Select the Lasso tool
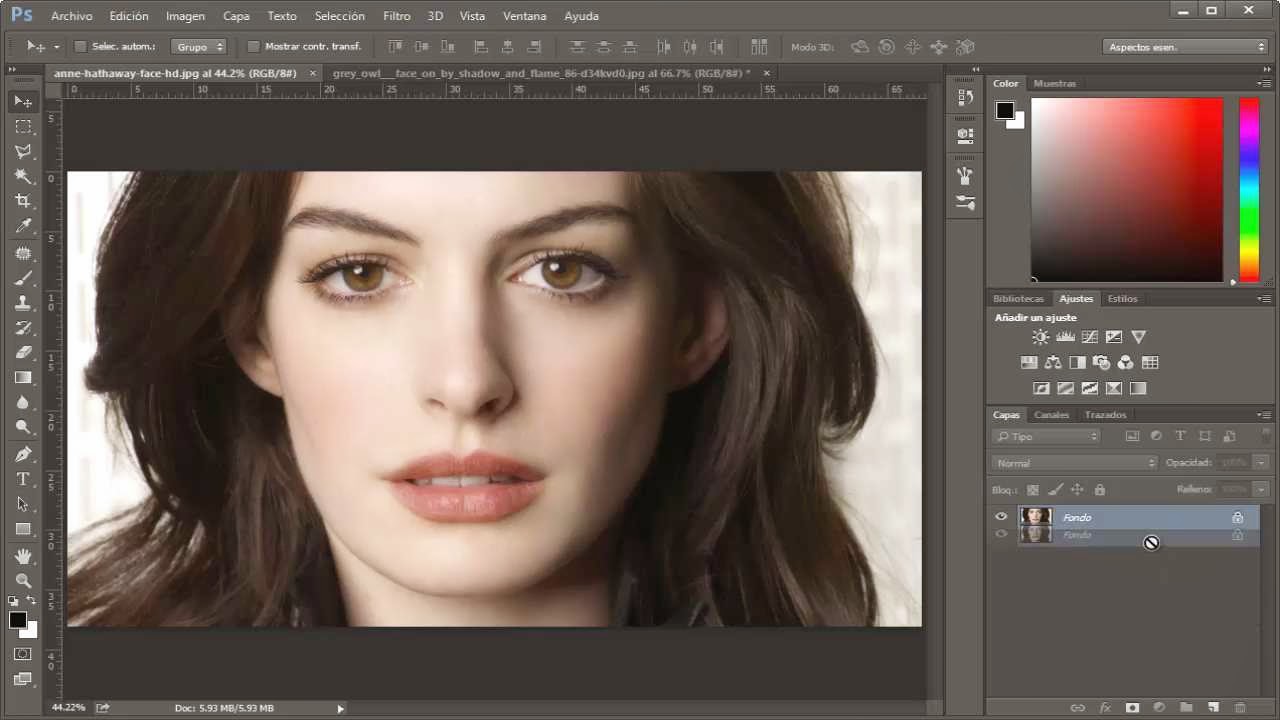This screenshot has width=1280, height=720. (x=23, y=151)
